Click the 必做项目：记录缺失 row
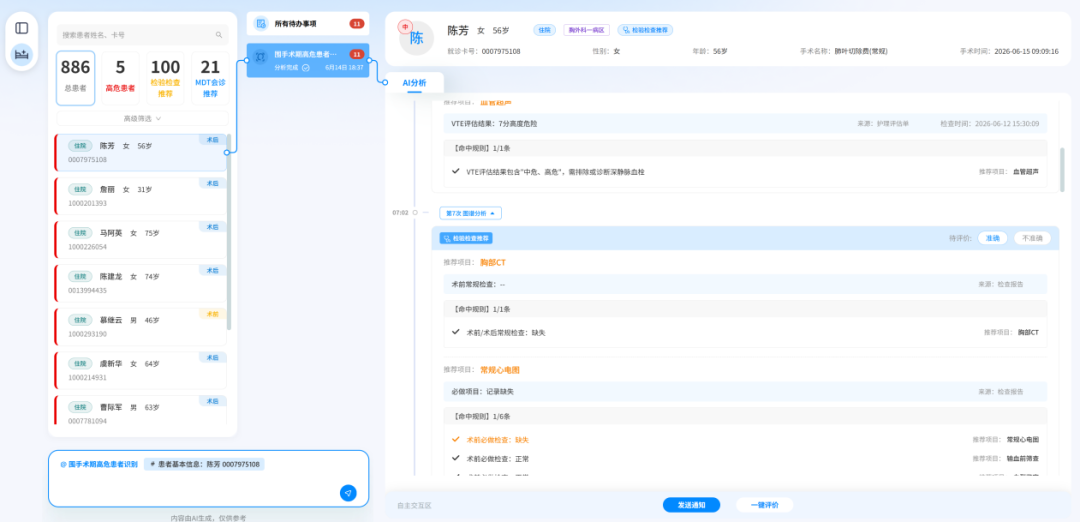Viewport: 1080px width, 522px height. tap(745, 391)
